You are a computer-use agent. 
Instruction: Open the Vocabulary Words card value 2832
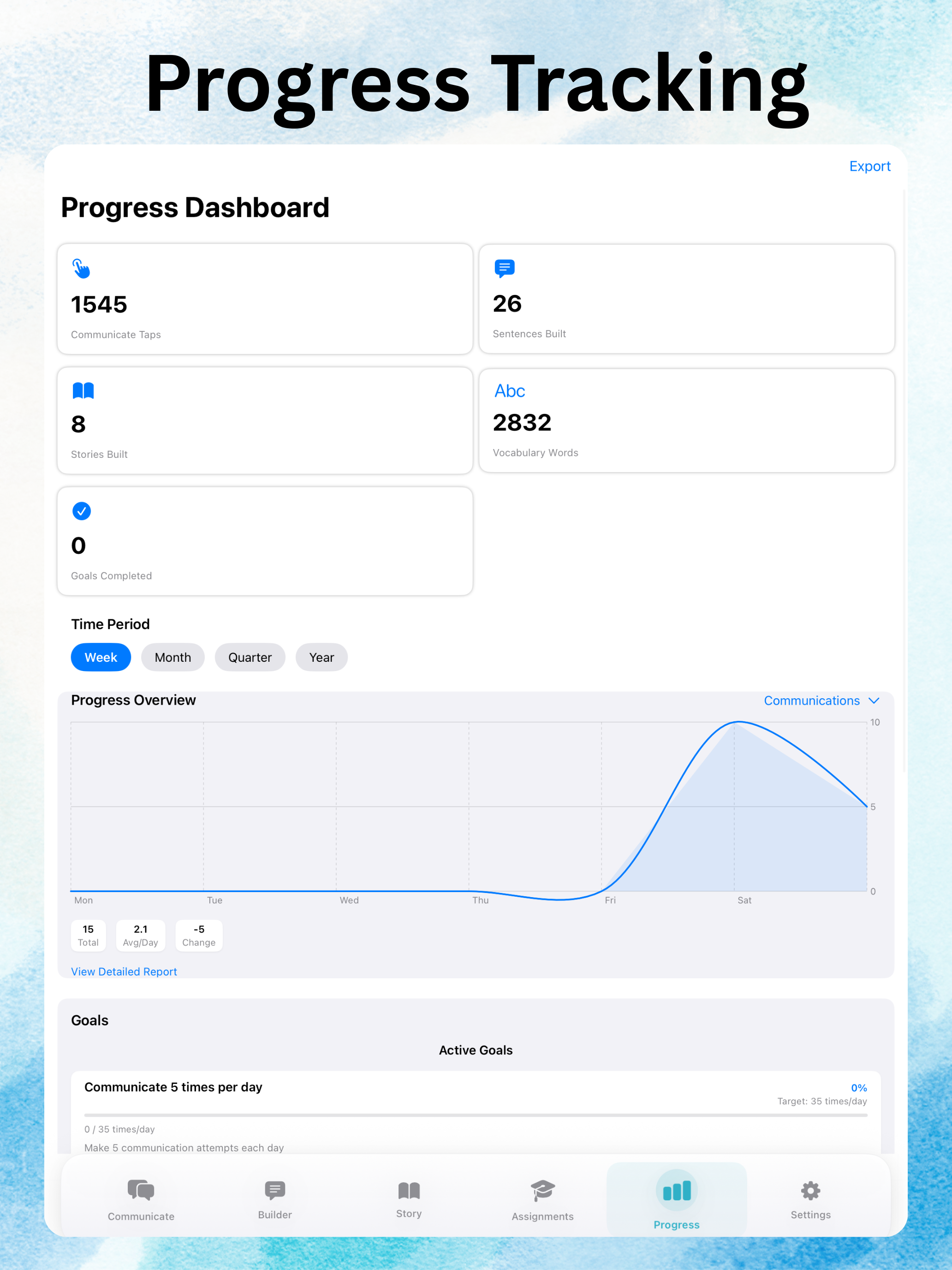(x=522, y=423)
